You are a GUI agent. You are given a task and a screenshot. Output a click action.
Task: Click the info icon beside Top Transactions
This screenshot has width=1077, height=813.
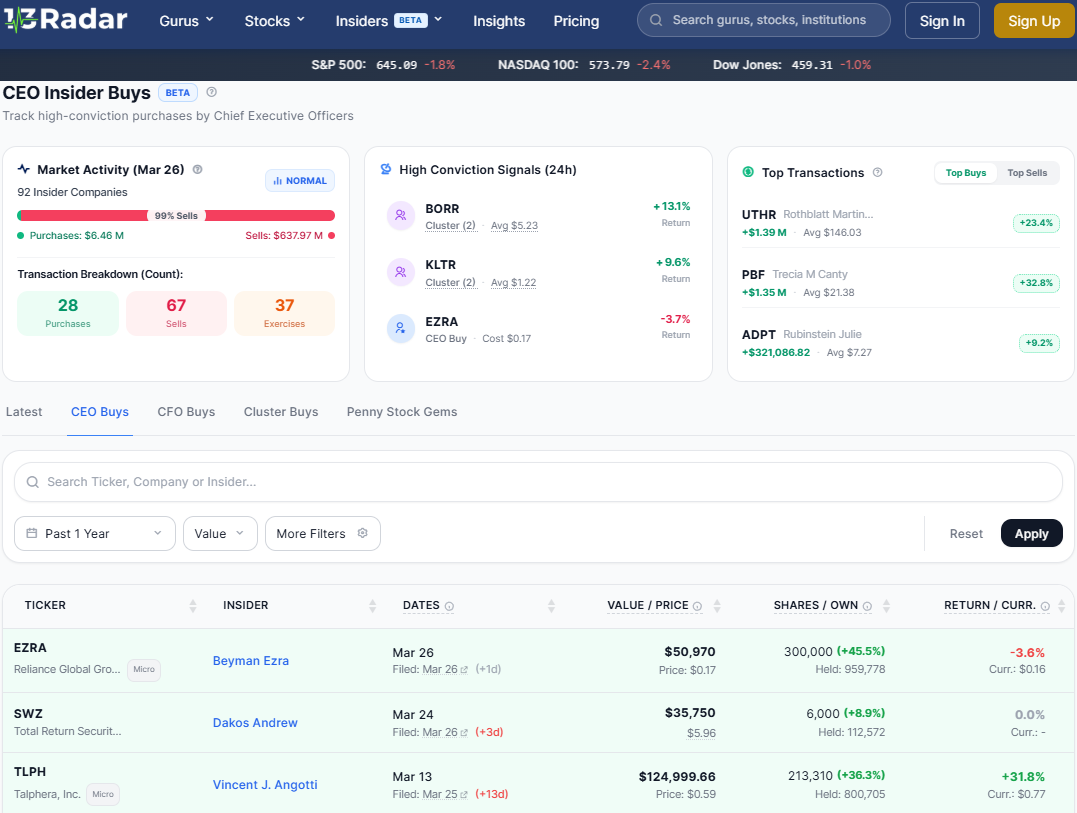pyautogui.click(x=877, y=172)
